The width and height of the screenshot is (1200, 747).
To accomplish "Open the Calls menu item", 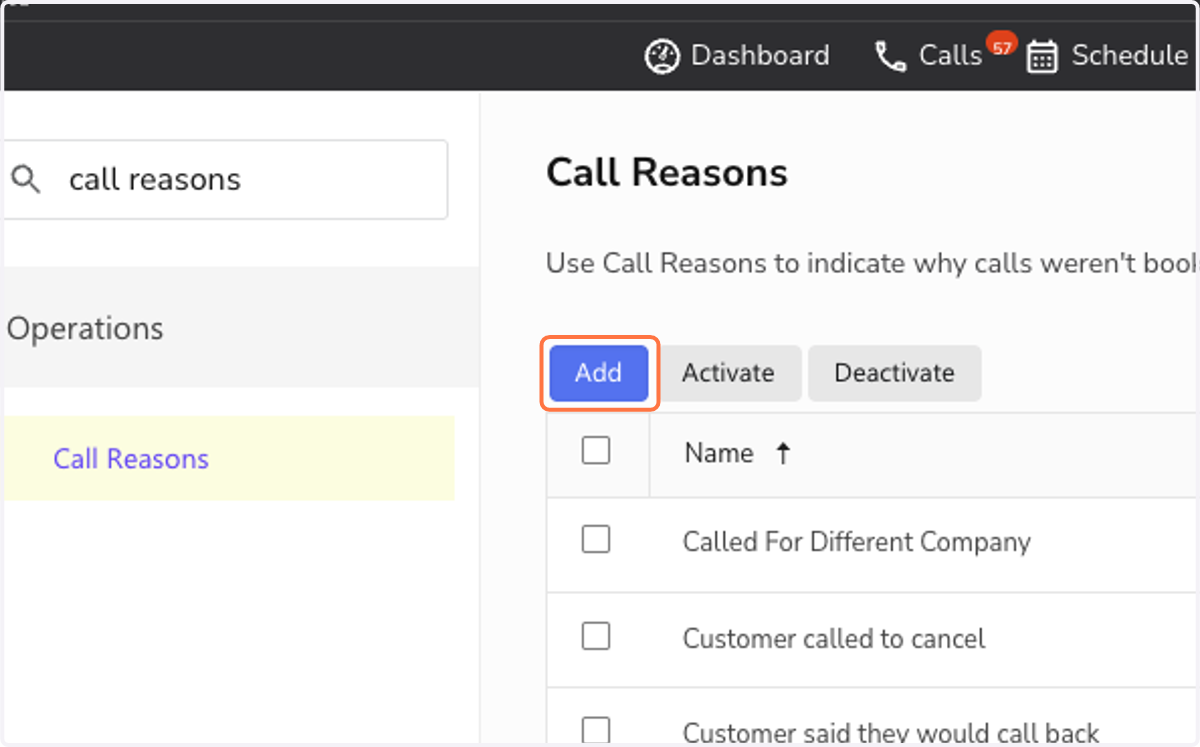I will [x=928, y=55].
